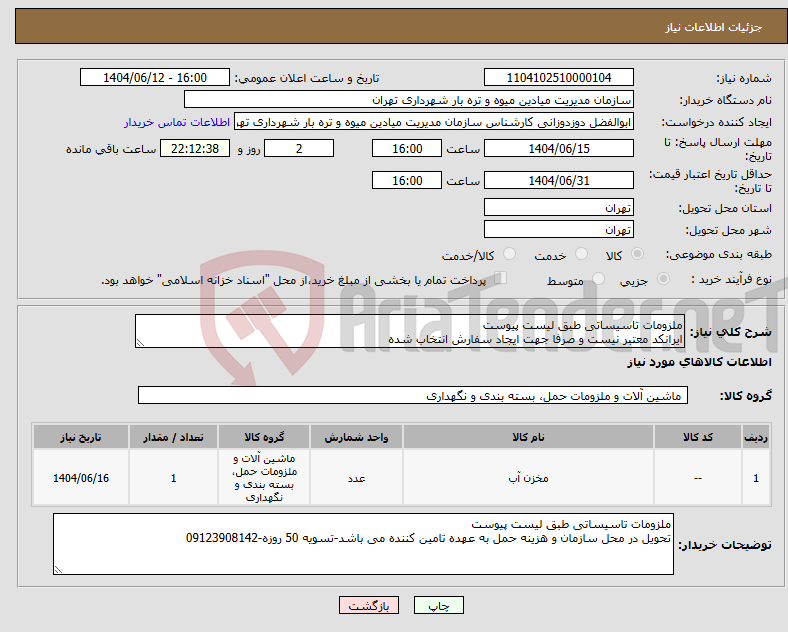Click the response deadline time 16:00 field
This screenshot has width=788, height=632.
tap(407, 148)
